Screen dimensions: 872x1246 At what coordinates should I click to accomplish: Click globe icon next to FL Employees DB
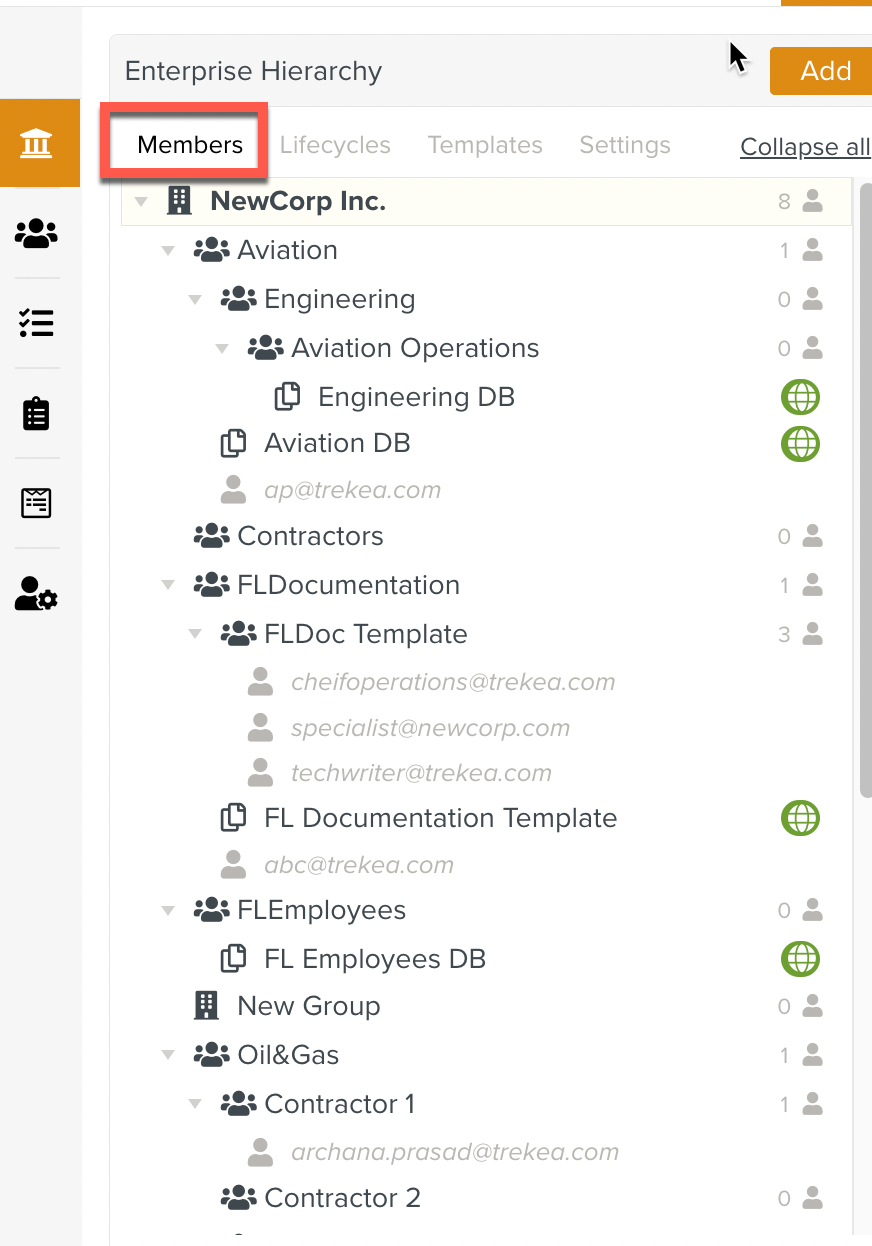pyautogui.click(x=800, y=959)
